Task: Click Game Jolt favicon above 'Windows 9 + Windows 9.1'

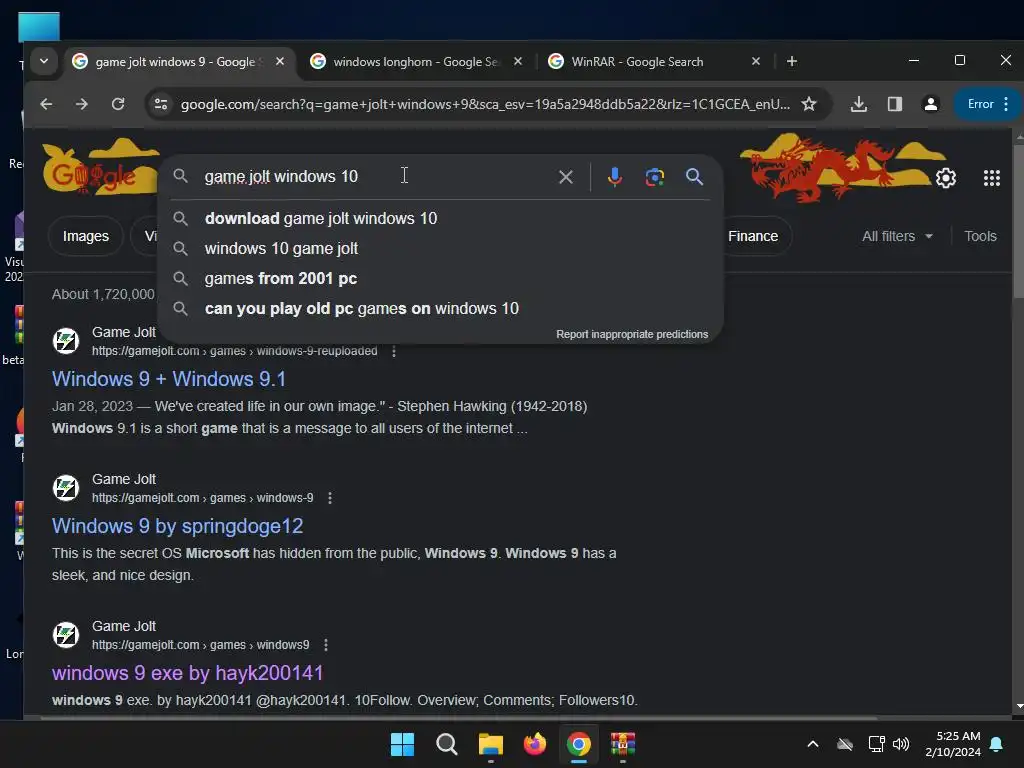Action: click(x=66, y=341)
